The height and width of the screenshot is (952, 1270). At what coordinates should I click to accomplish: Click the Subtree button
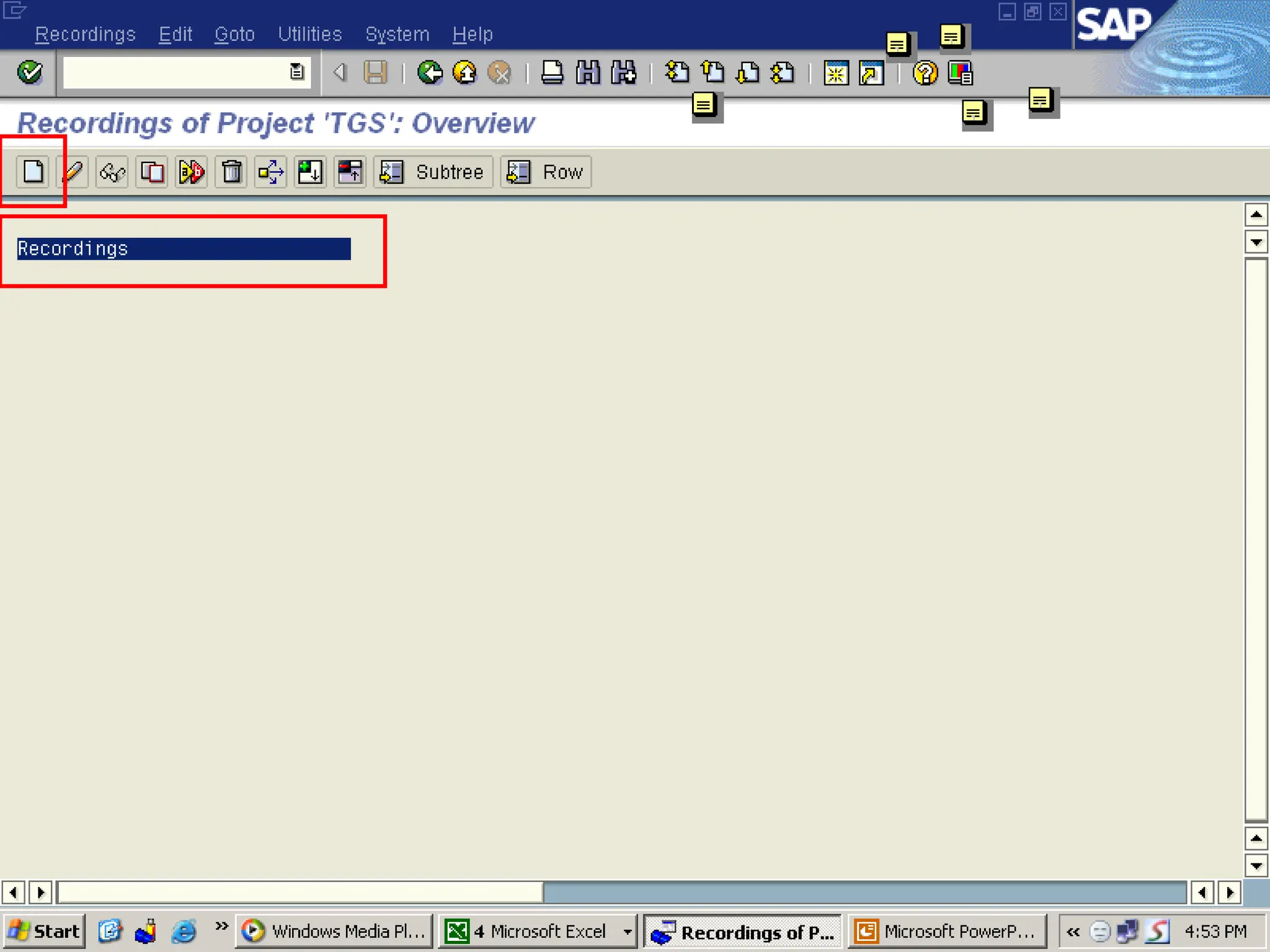433,172
